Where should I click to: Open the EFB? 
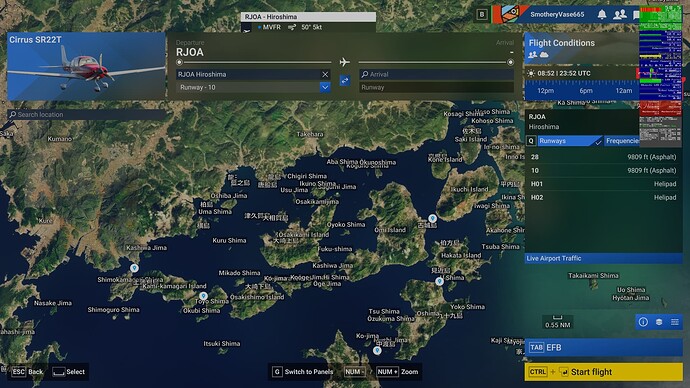point(603,348)
